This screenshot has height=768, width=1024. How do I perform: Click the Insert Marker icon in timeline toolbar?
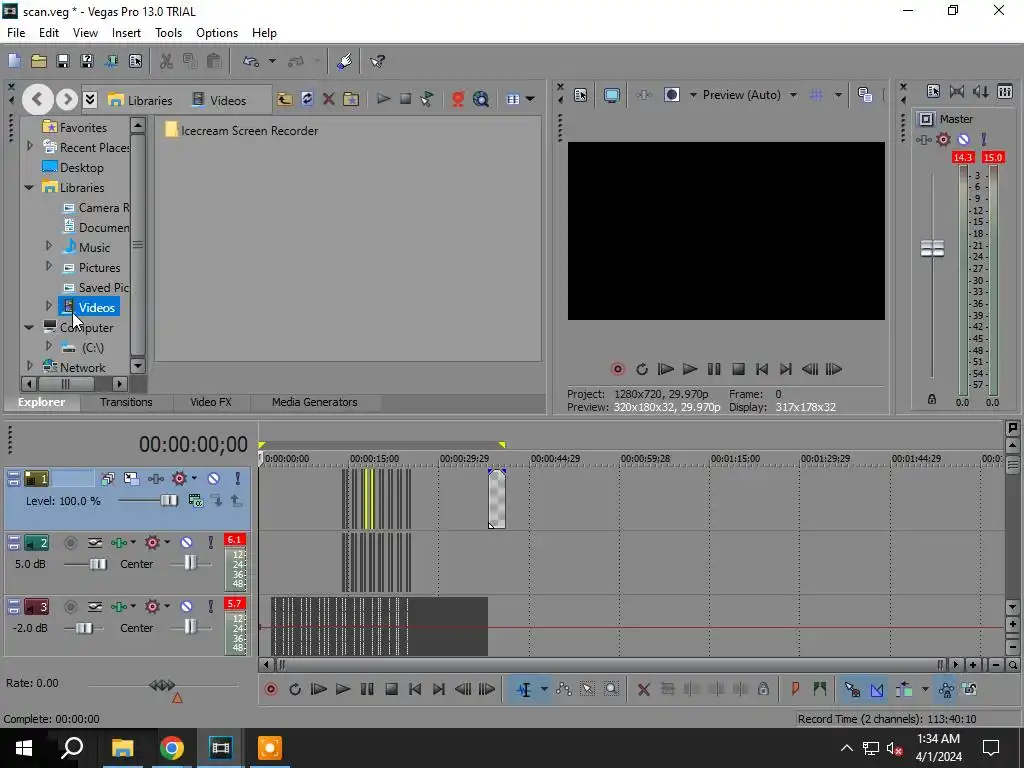795,689
